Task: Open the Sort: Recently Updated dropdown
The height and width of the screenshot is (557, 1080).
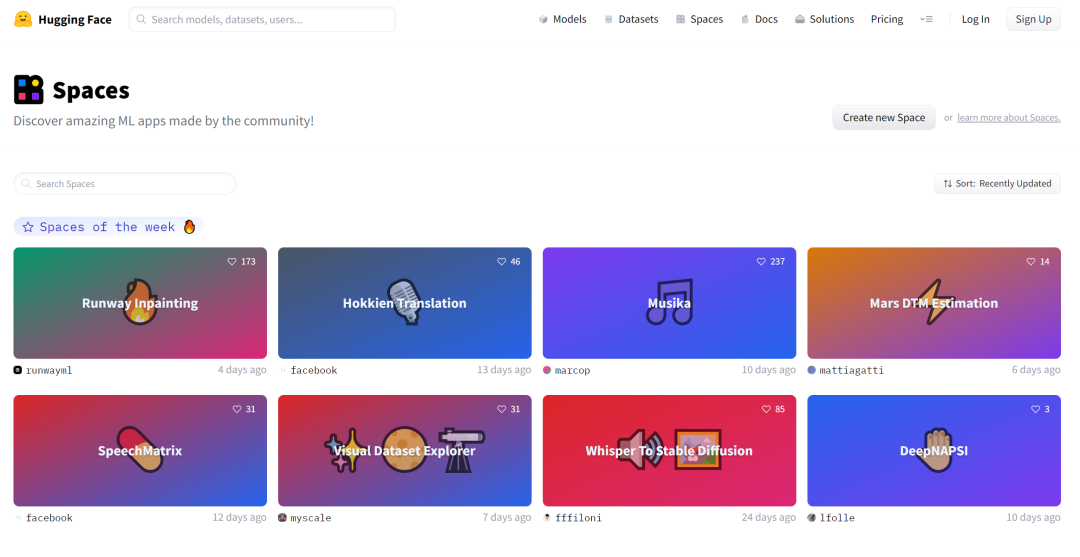Action: click(x=997, y=183)
